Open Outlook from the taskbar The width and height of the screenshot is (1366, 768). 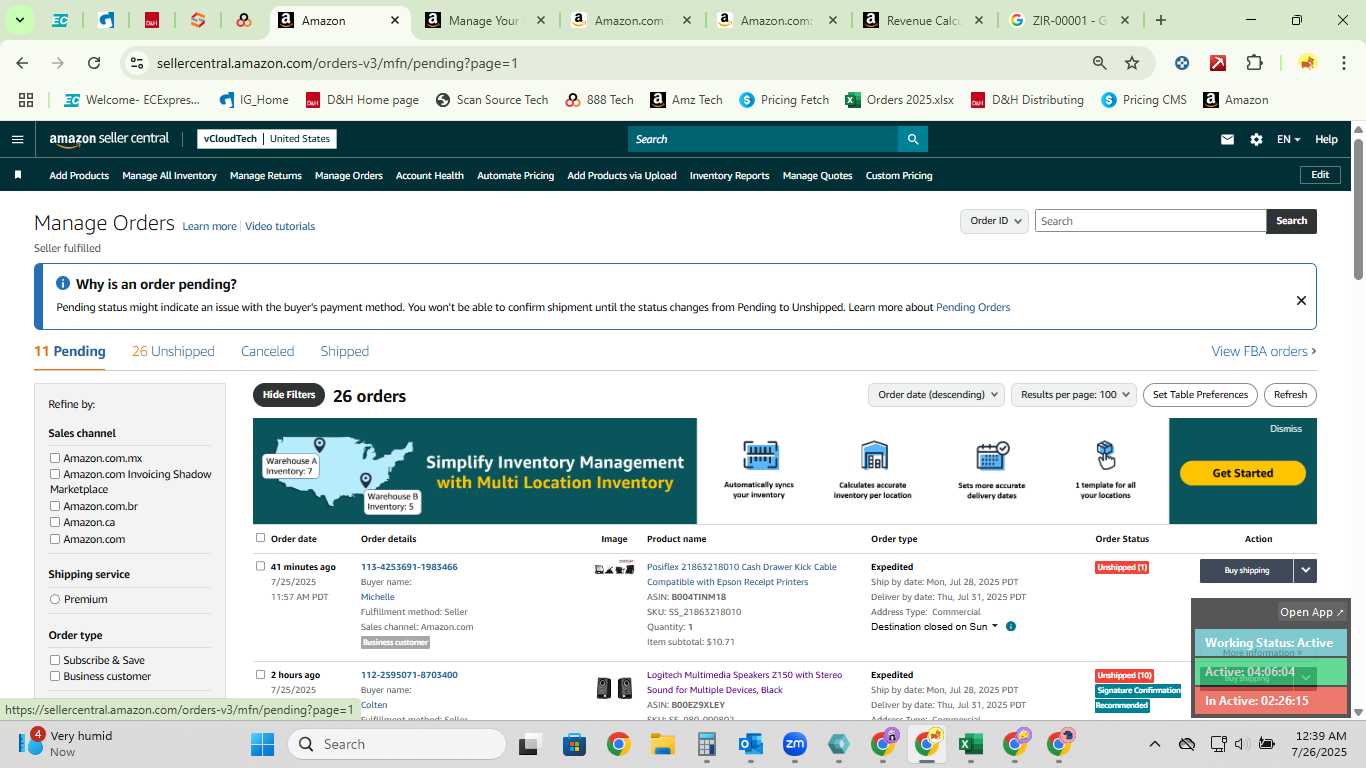coord(750,744)
